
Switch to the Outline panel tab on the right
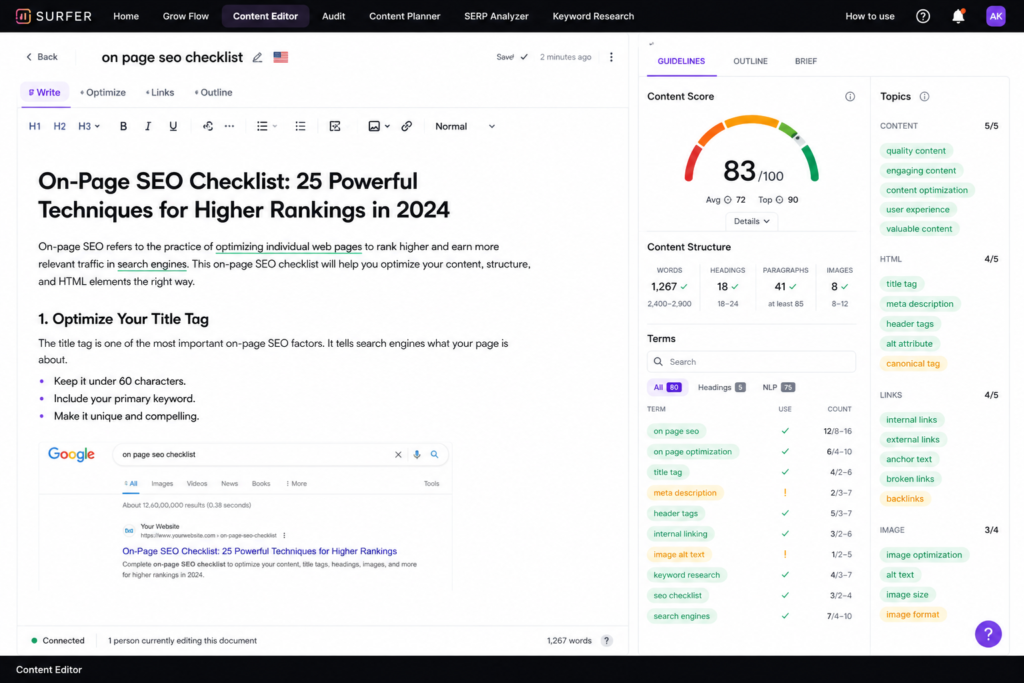pyautogui.click(x=750, y=61)
